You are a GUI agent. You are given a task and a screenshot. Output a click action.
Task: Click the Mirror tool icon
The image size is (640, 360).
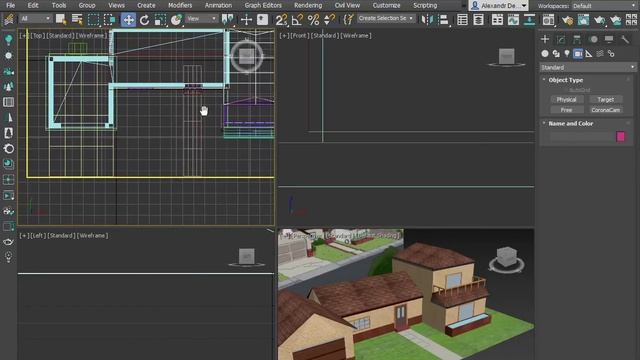(427, 19)
